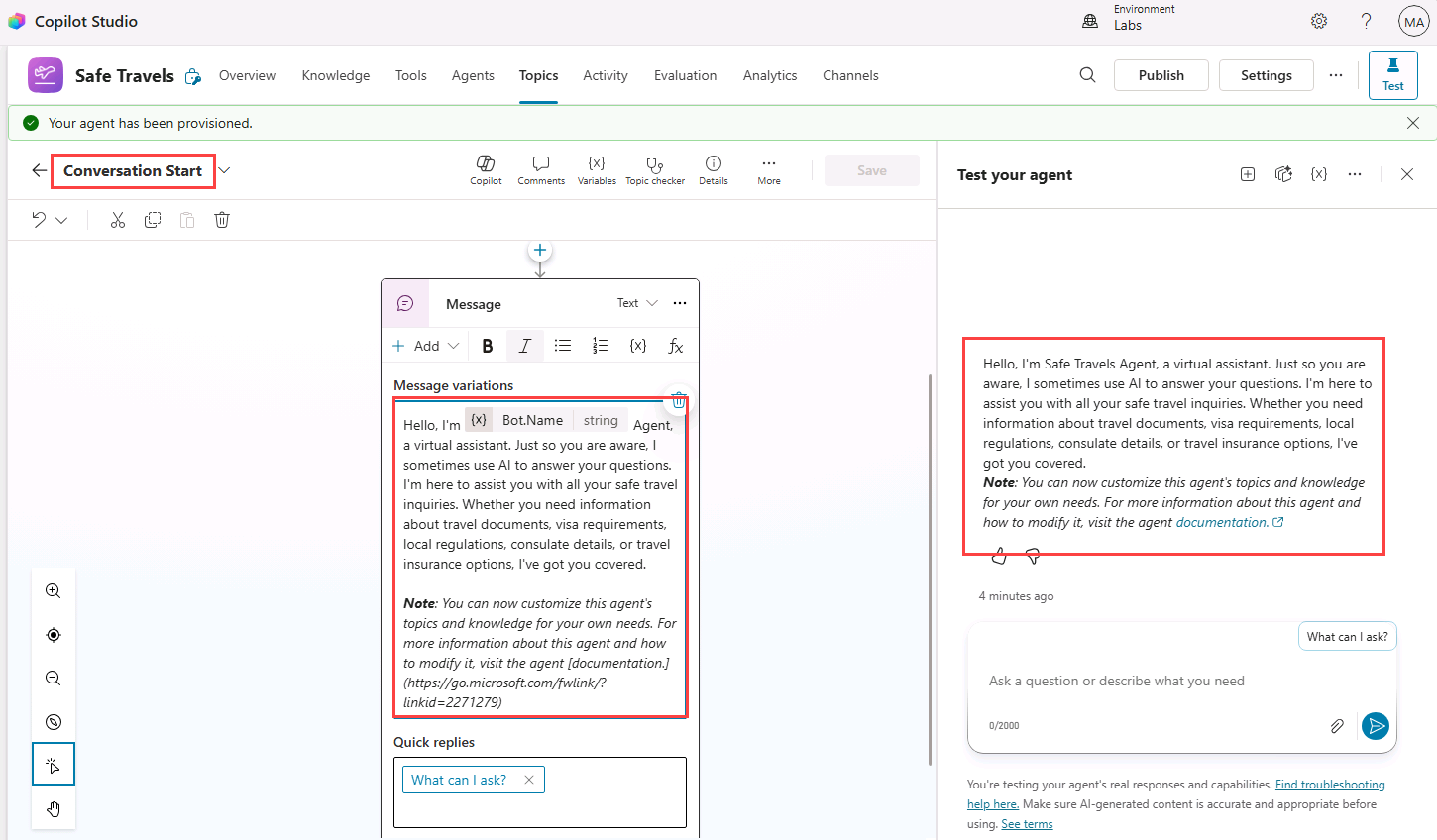Screen dimensions: 1437x840
Task: Activate the canvas selection pointer tool
Action: click(54, 766)
